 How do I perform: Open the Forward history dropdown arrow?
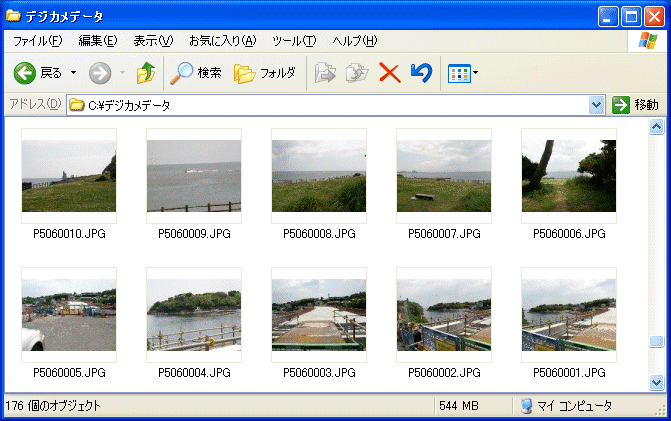[122, 73]
